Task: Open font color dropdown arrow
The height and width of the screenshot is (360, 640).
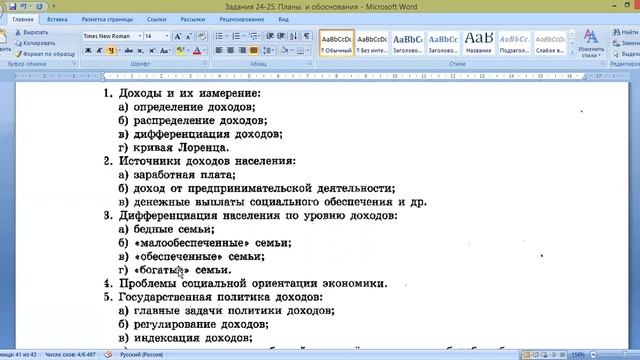Action: coord(204,51)
